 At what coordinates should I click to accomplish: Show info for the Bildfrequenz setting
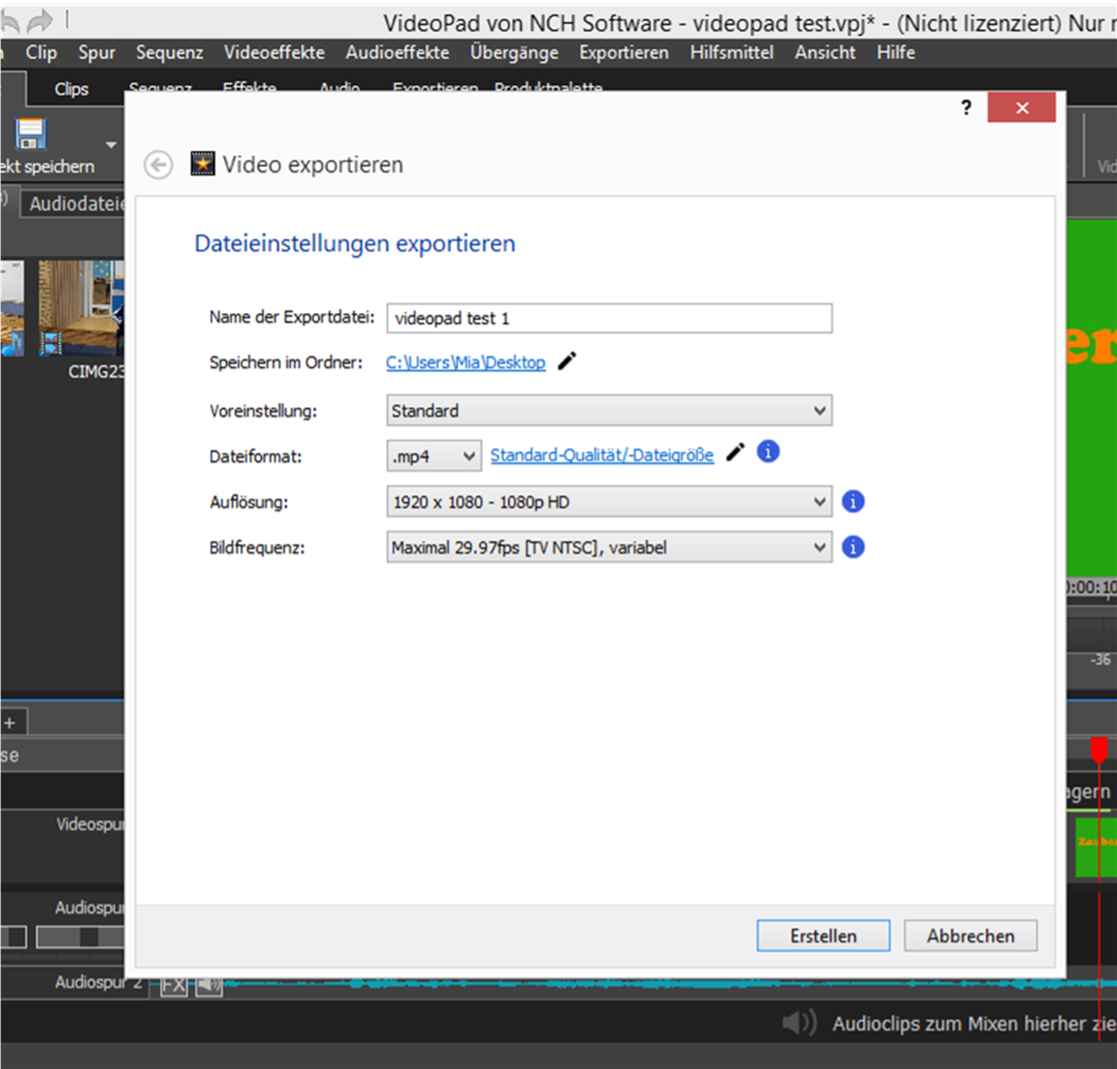tap(852, 547)
